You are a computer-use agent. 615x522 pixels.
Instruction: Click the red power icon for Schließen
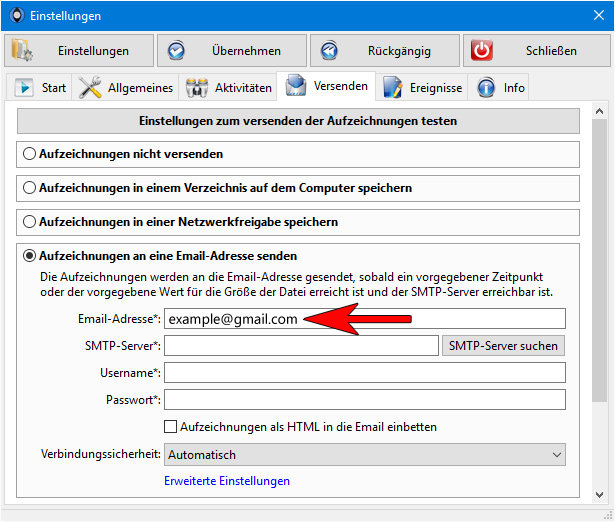[482, 50]
